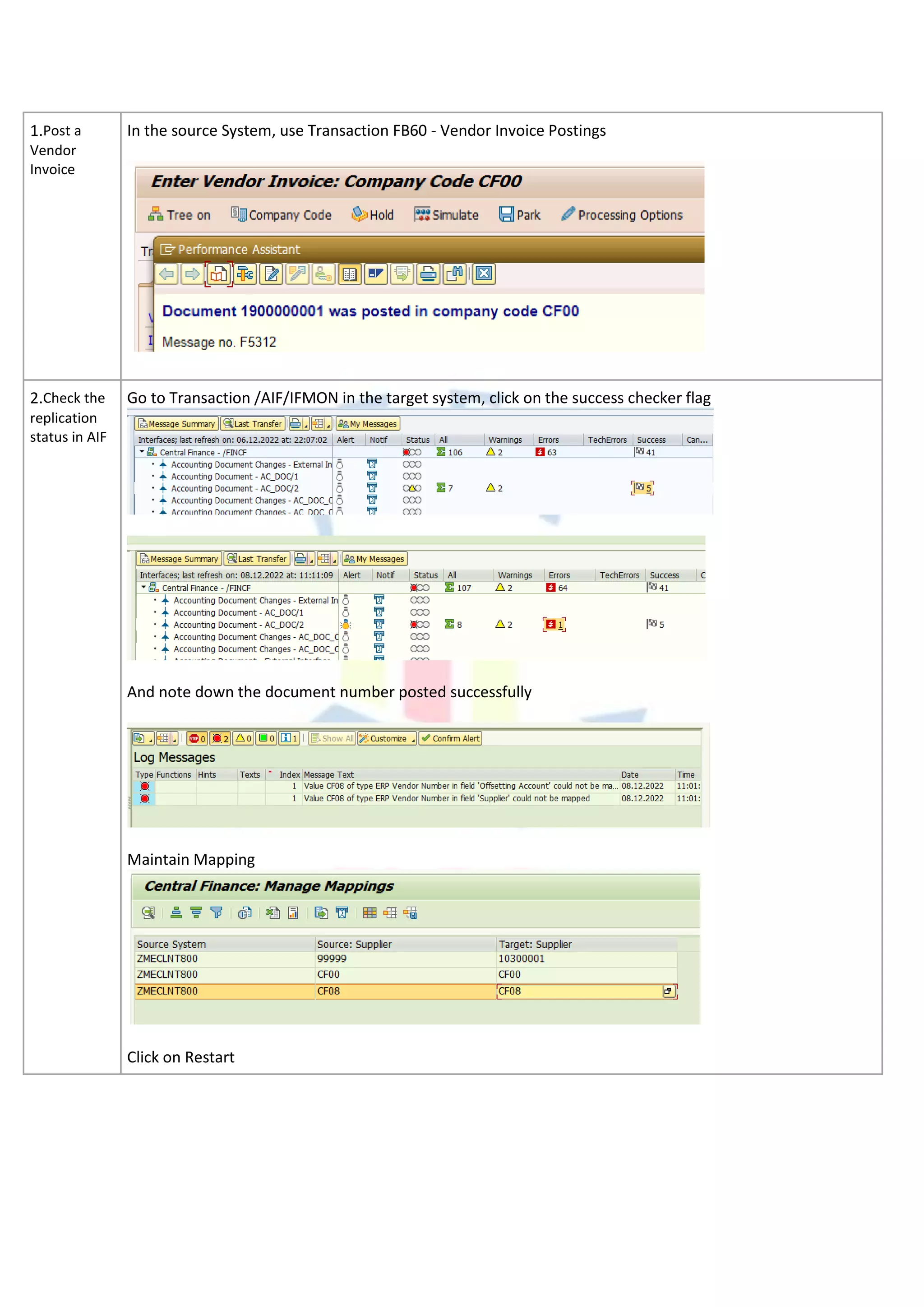Click the All total 107 sigma icon
Image resolution: width=924 pixels, height=1307 pixels.
click(x=449, y=588)
